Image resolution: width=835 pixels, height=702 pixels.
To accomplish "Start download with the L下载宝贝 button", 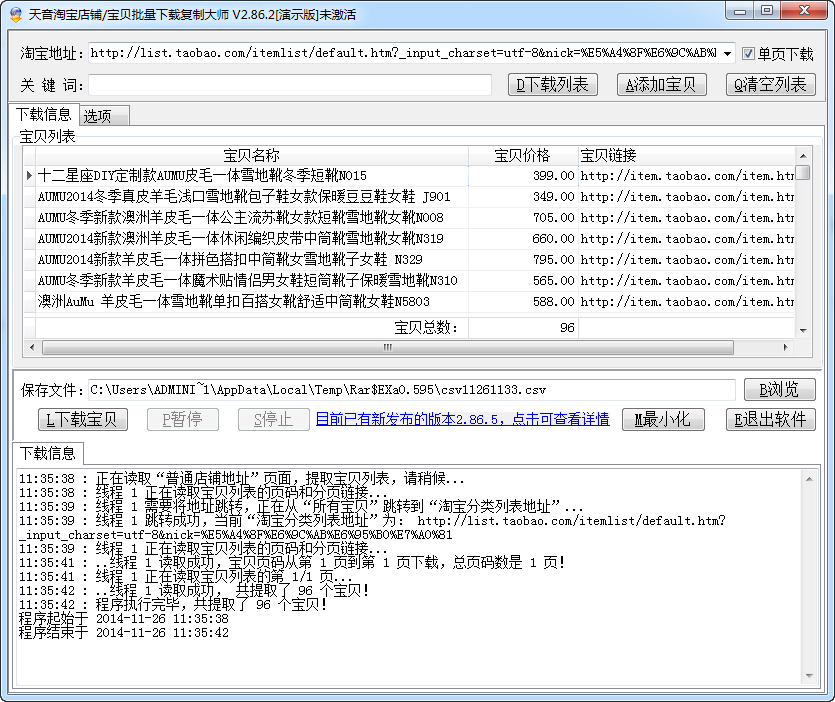I will click(x=83, y=420).
